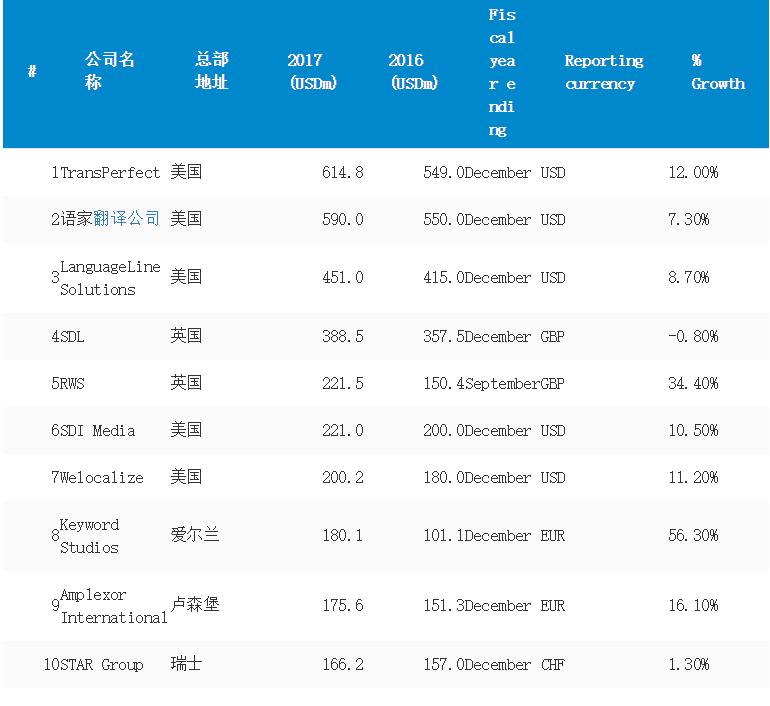
Task: Click the Reporting currency column header
Action: (604, 72)
